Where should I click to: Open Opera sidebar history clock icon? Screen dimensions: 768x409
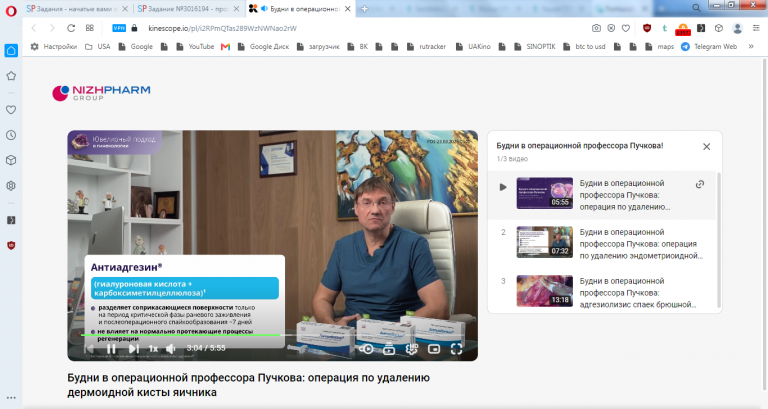click(11, 135)
